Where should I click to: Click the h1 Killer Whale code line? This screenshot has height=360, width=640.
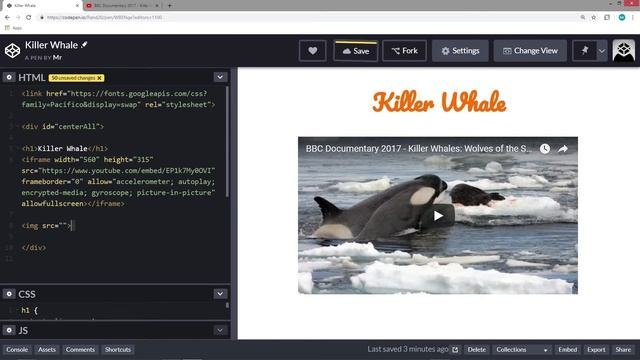click(x=64, y=149)
